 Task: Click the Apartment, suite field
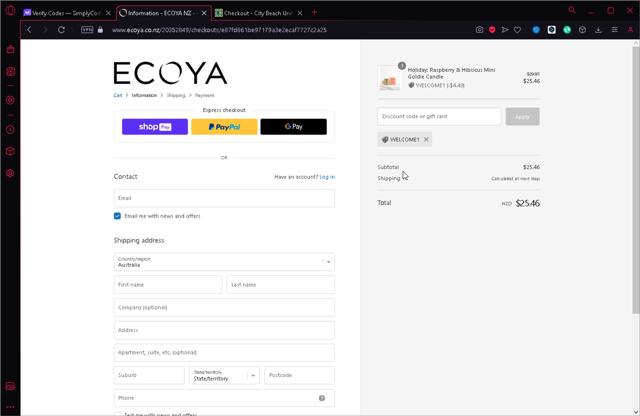224,353
